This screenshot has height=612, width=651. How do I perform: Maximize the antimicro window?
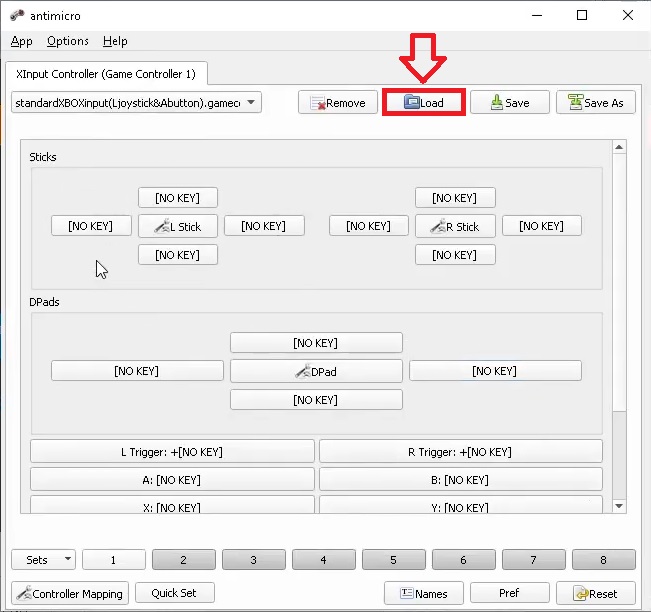(x=582, y=15)
